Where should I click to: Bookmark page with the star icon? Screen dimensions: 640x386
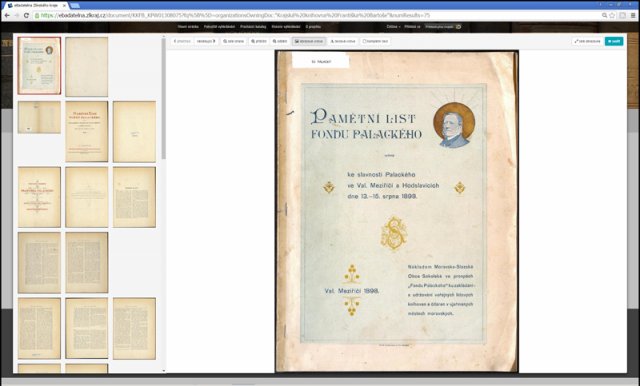(612, 16)
